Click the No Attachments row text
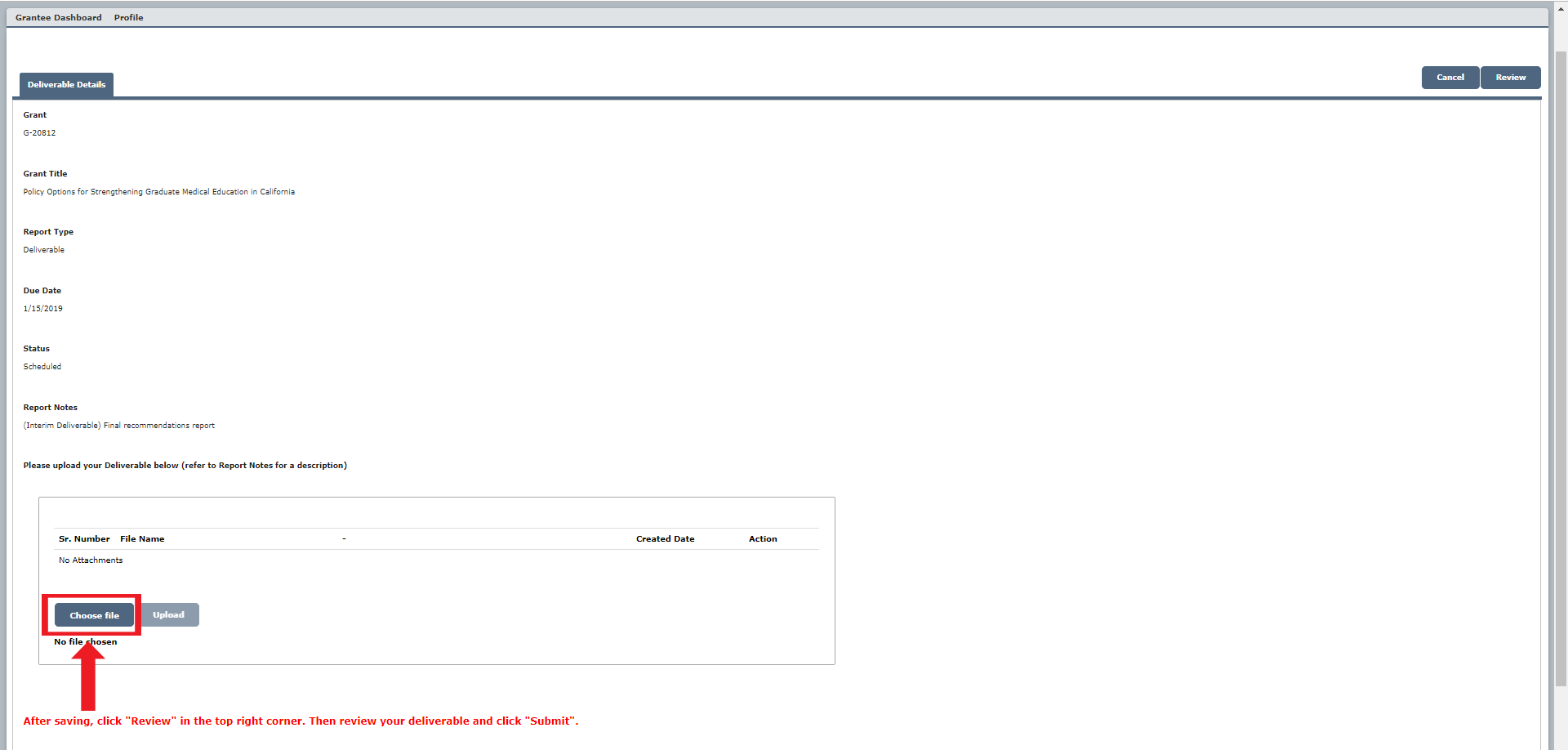1568x750 pixels. click(x=91, y=560)
